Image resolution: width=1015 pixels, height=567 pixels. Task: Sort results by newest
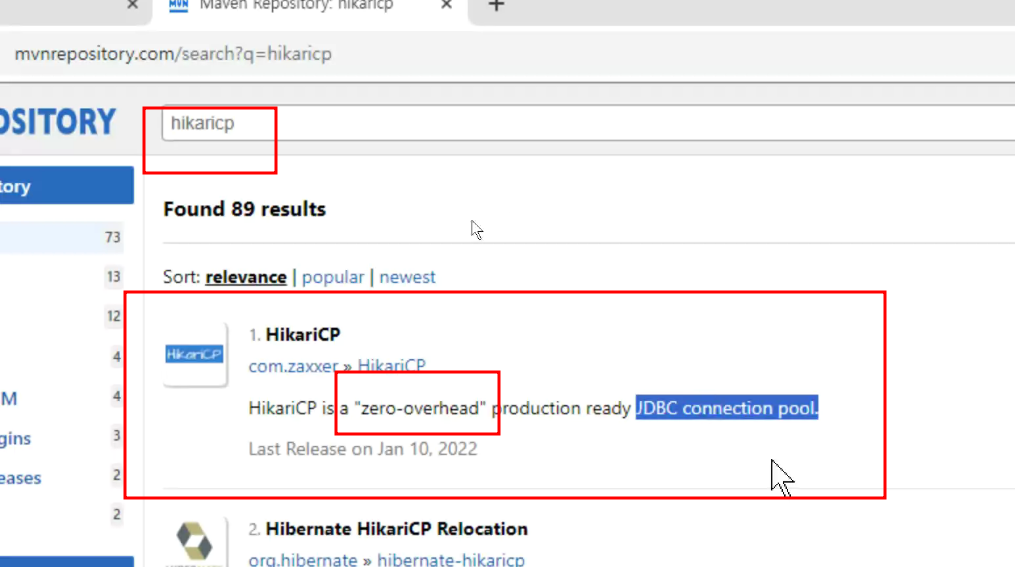point(407,277)
